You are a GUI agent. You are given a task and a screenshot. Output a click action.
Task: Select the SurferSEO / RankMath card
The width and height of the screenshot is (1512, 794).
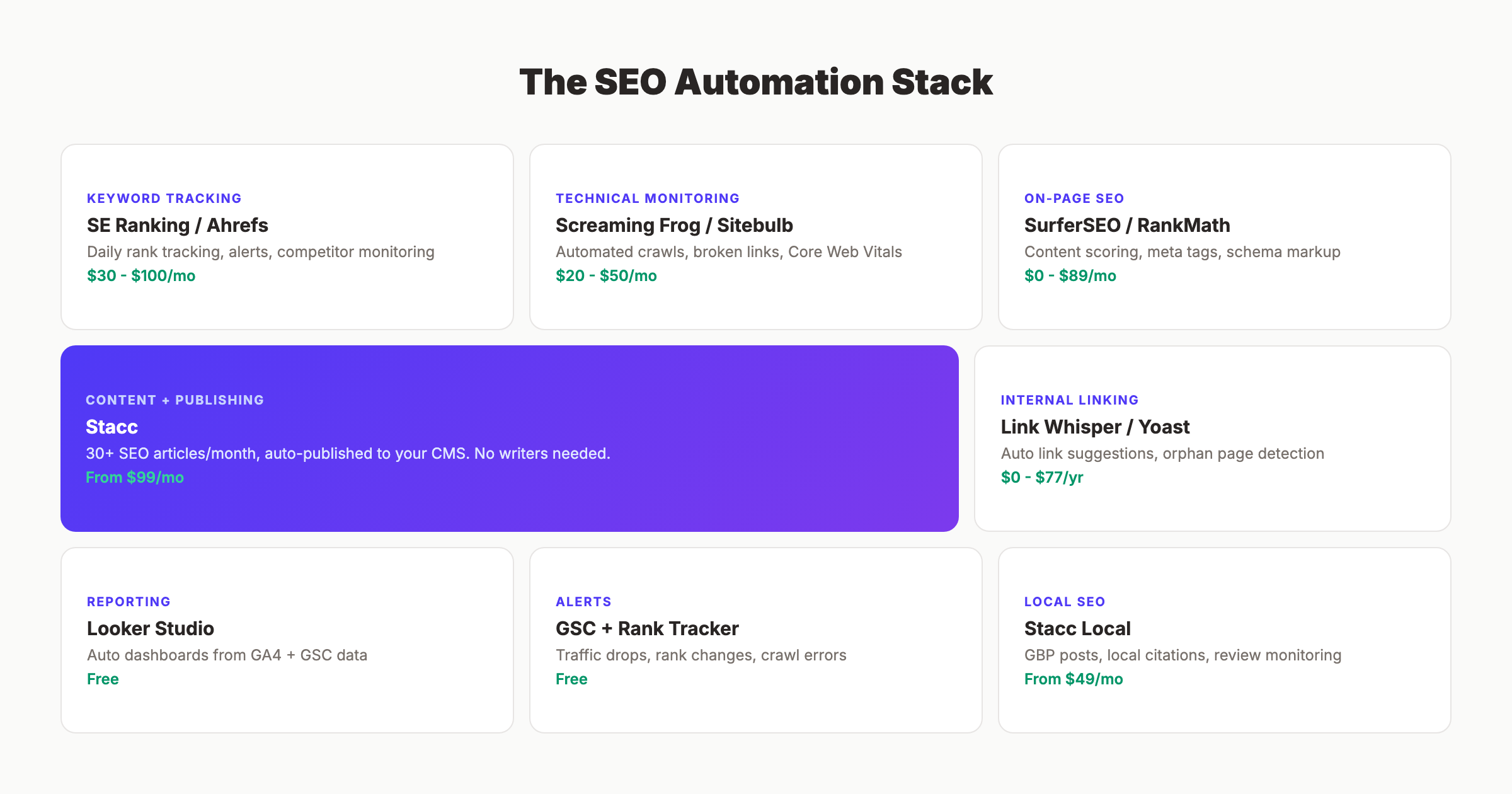coord(1225,237)
